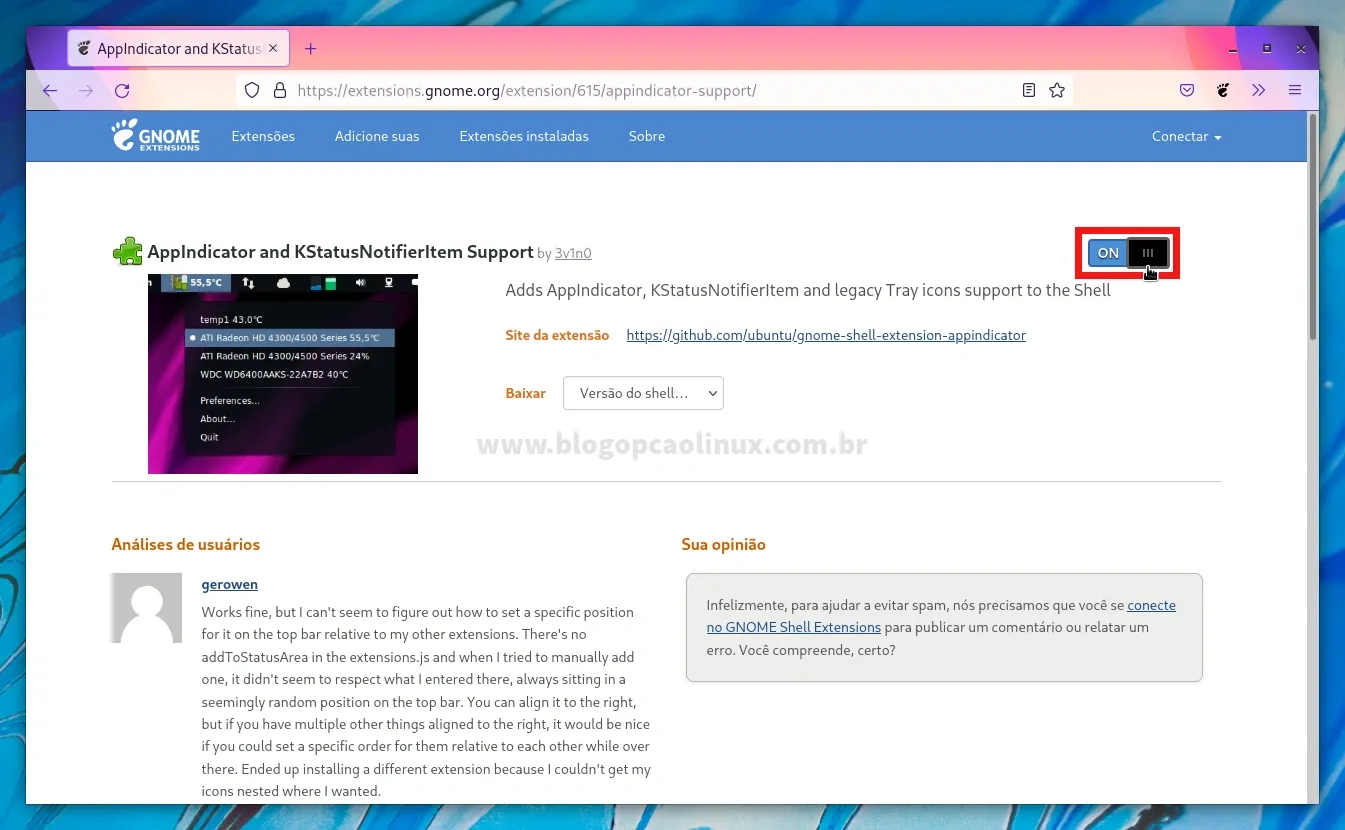Click the URL address bar field
The height and width of the screenshot is (830, 1345).
655,90
